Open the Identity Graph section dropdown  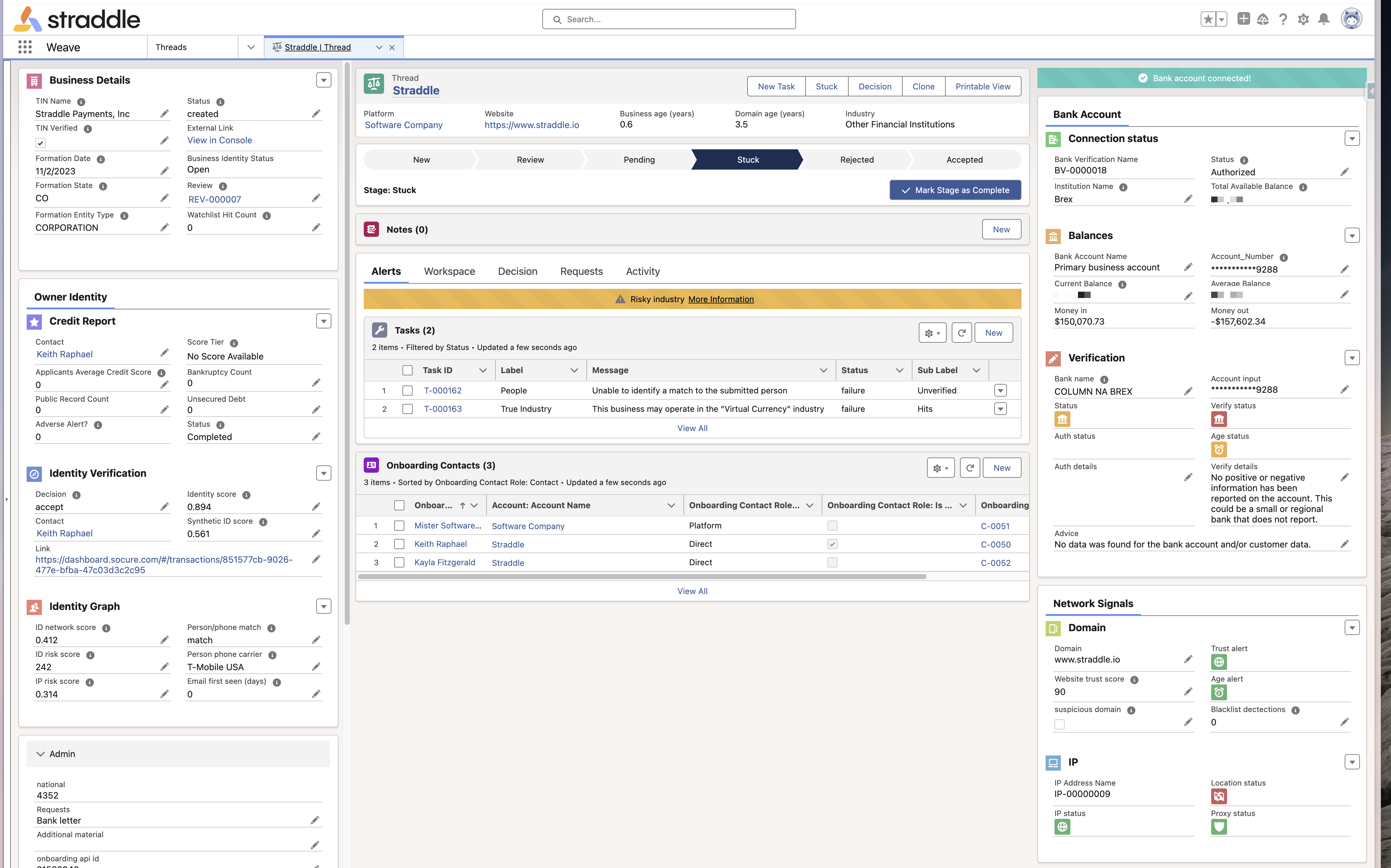(x=323, y=607)
